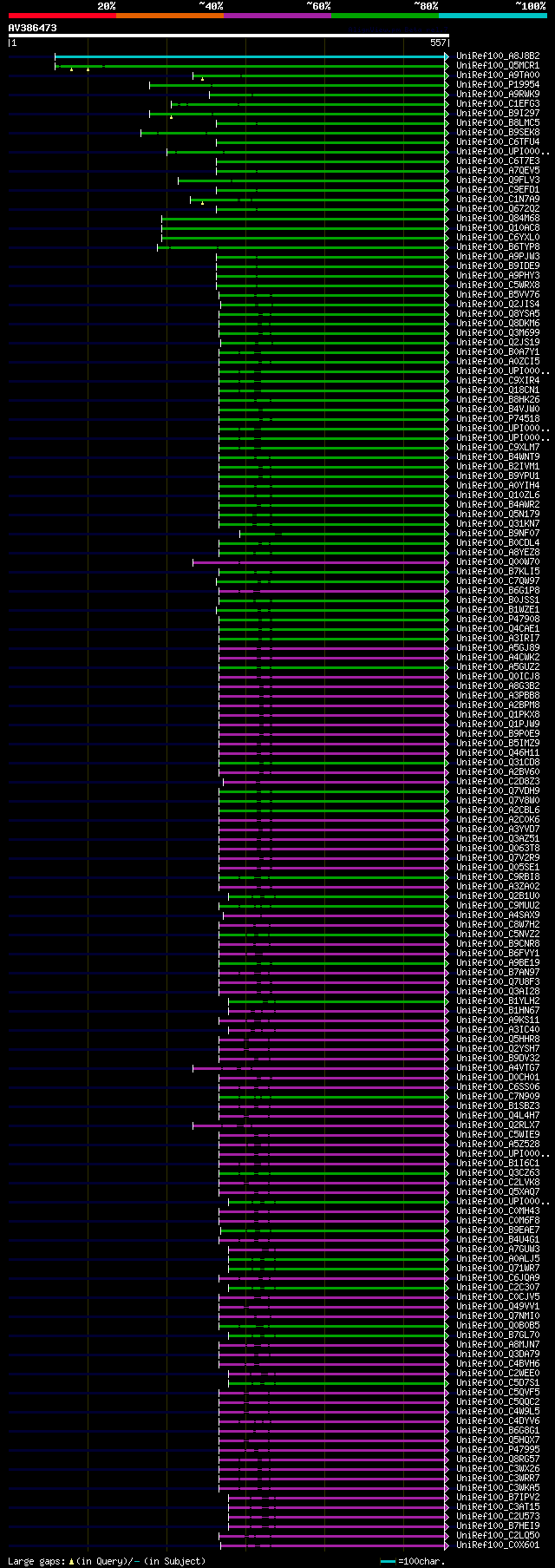This screenshot has height=1568, width=555.
Task: Select subject label UniRef100_C9RBI8
Action: click(x=498, y=877)
